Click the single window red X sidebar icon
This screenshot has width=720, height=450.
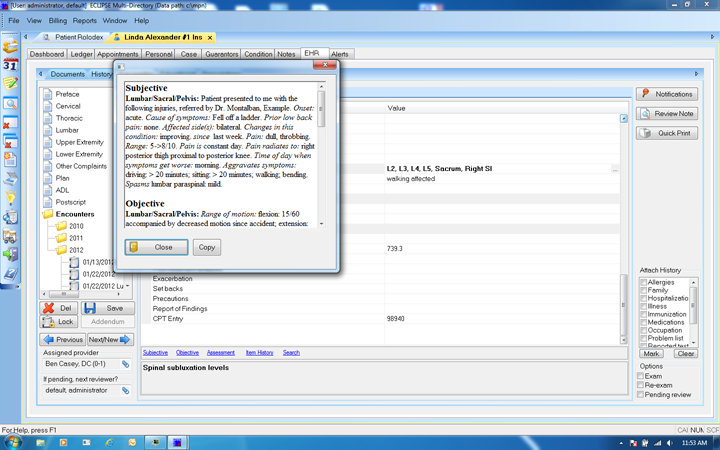pos(10,123)
